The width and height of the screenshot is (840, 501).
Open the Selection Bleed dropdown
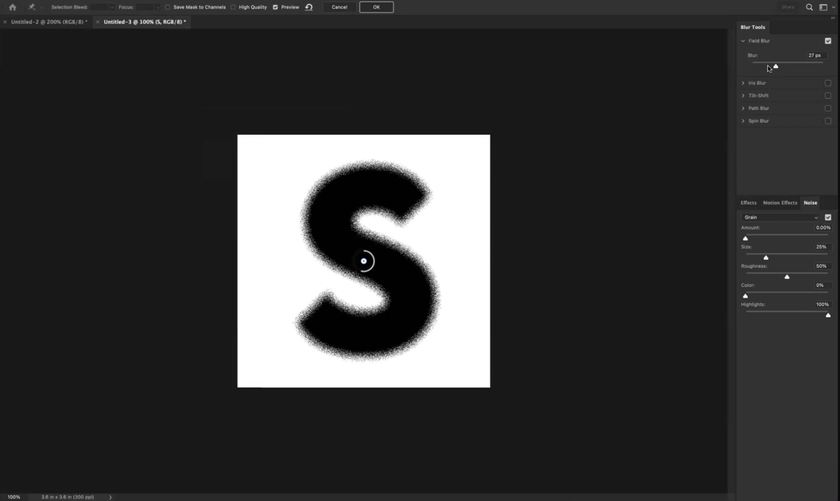tap(102, 7)
